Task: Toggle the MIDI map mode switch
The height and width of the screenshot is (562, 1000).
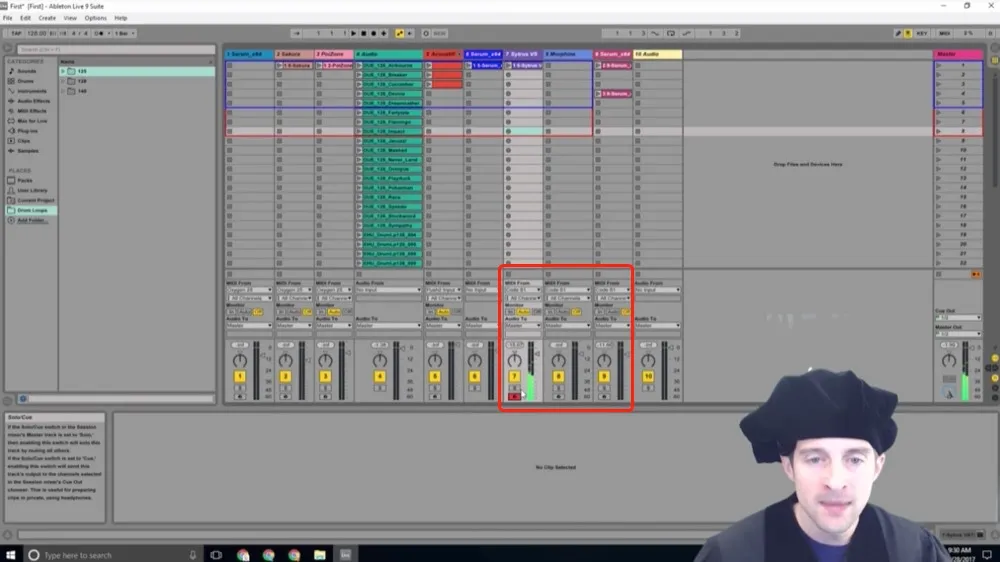Action: coord(945,33)
